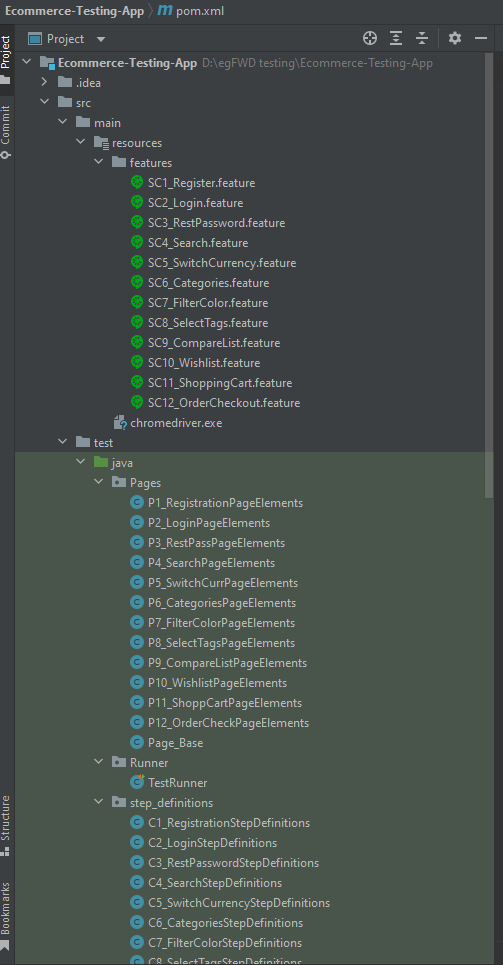
Task: Click cucumber icon of SC1_Register.feature
Action: [137, 182]
